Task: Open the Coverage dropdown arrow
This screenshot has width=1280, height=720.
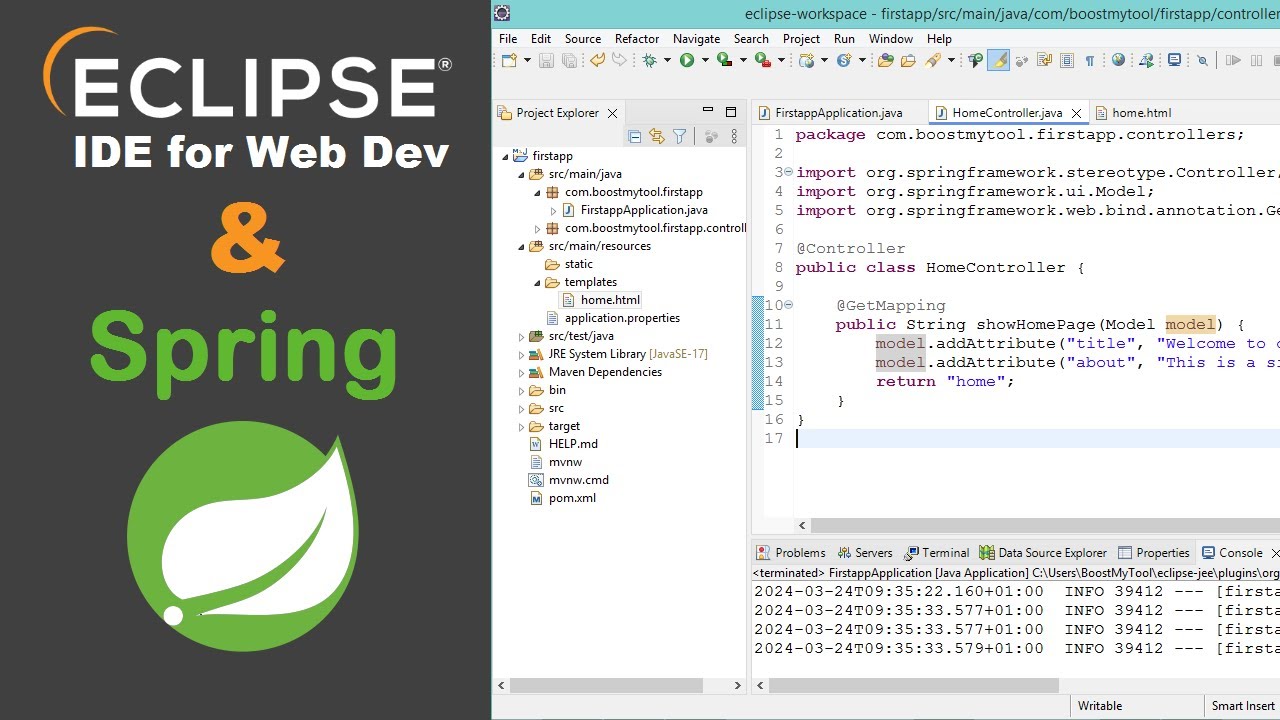Action: (x=743, y=61)
